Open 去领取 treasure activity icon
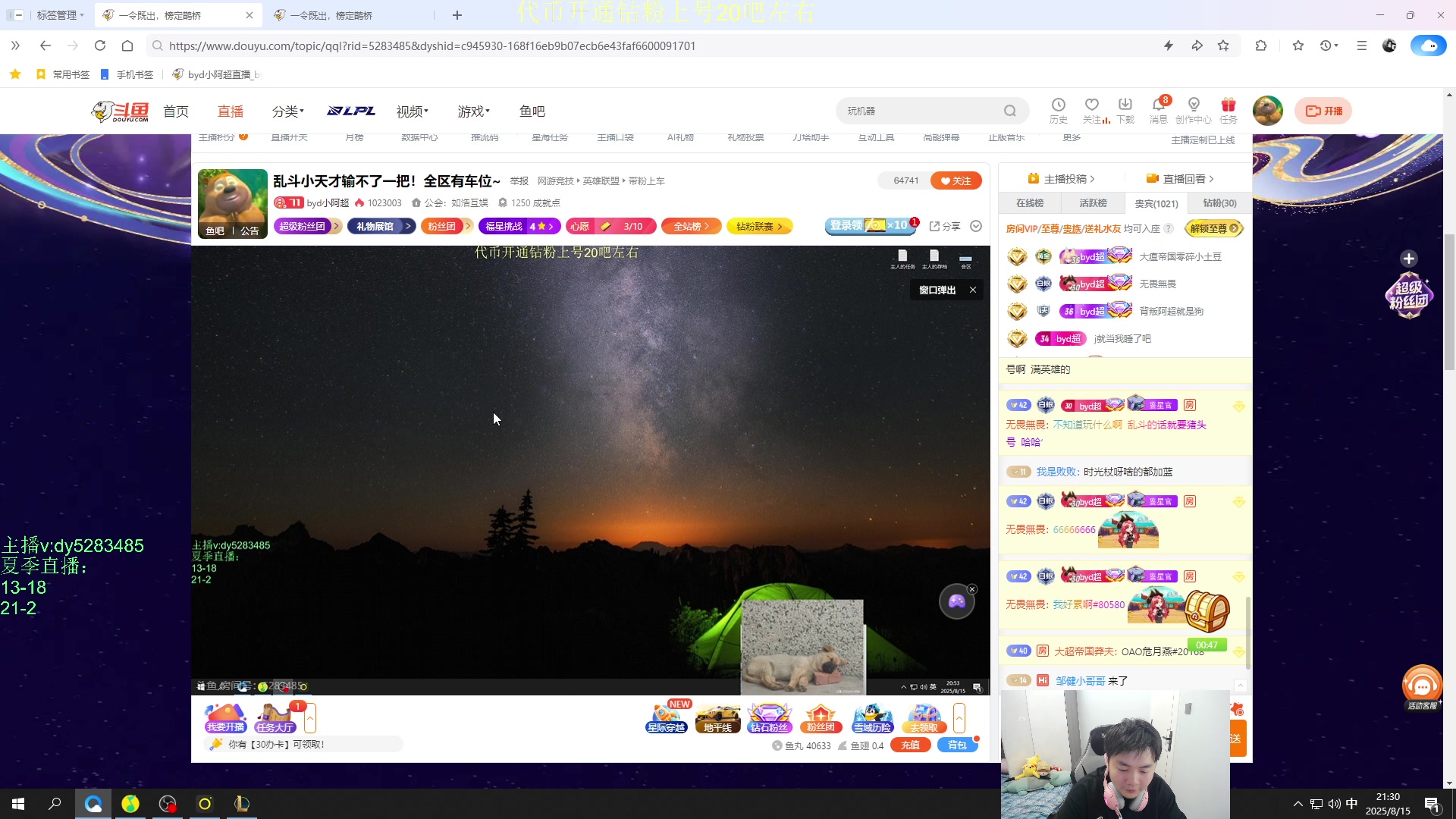The image size is (1456, 819). pyautogui.click(x=924, y=717)
